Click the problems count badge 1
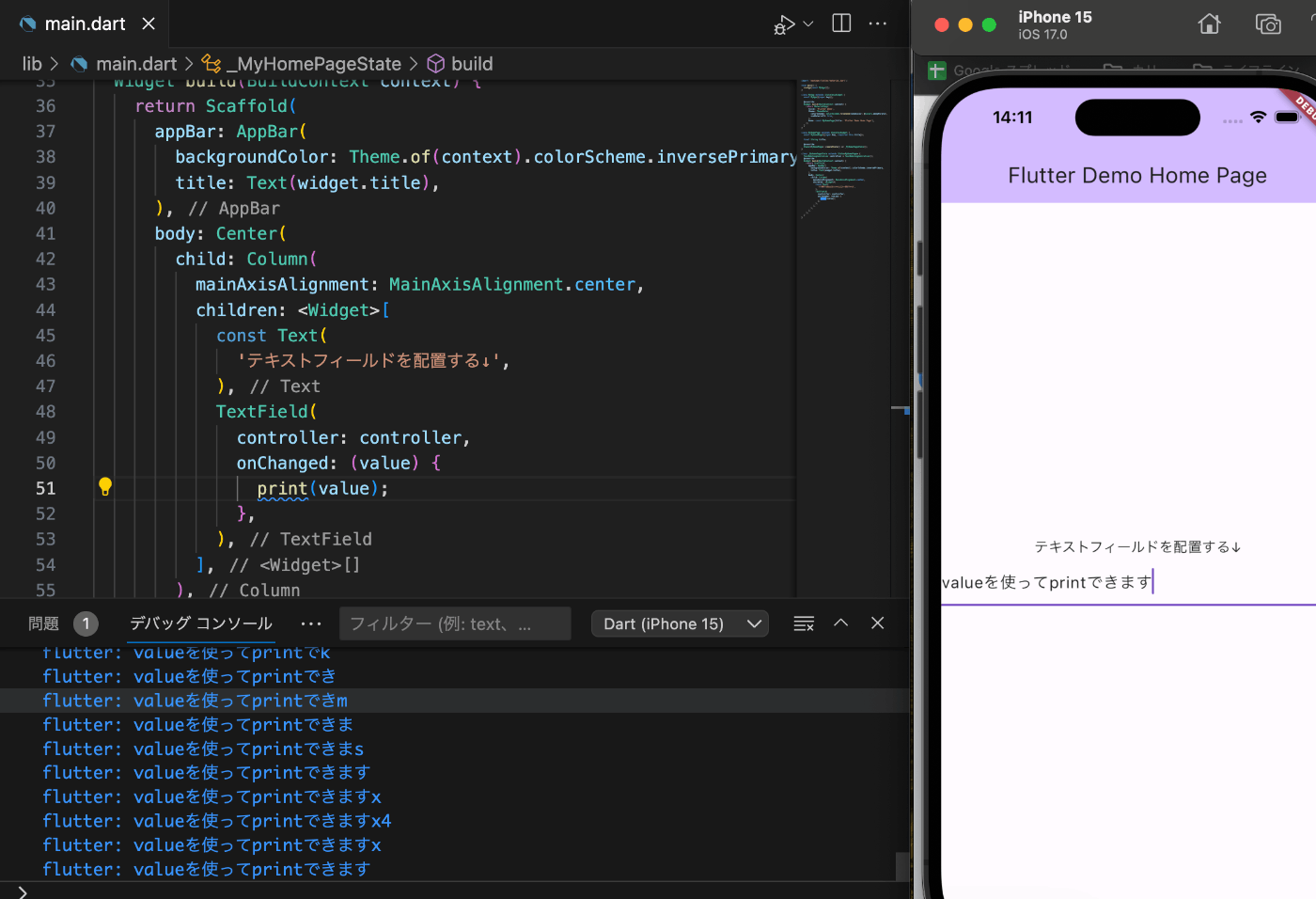The height and width of the screenshot is (899, 1316). tap(86, 623)
